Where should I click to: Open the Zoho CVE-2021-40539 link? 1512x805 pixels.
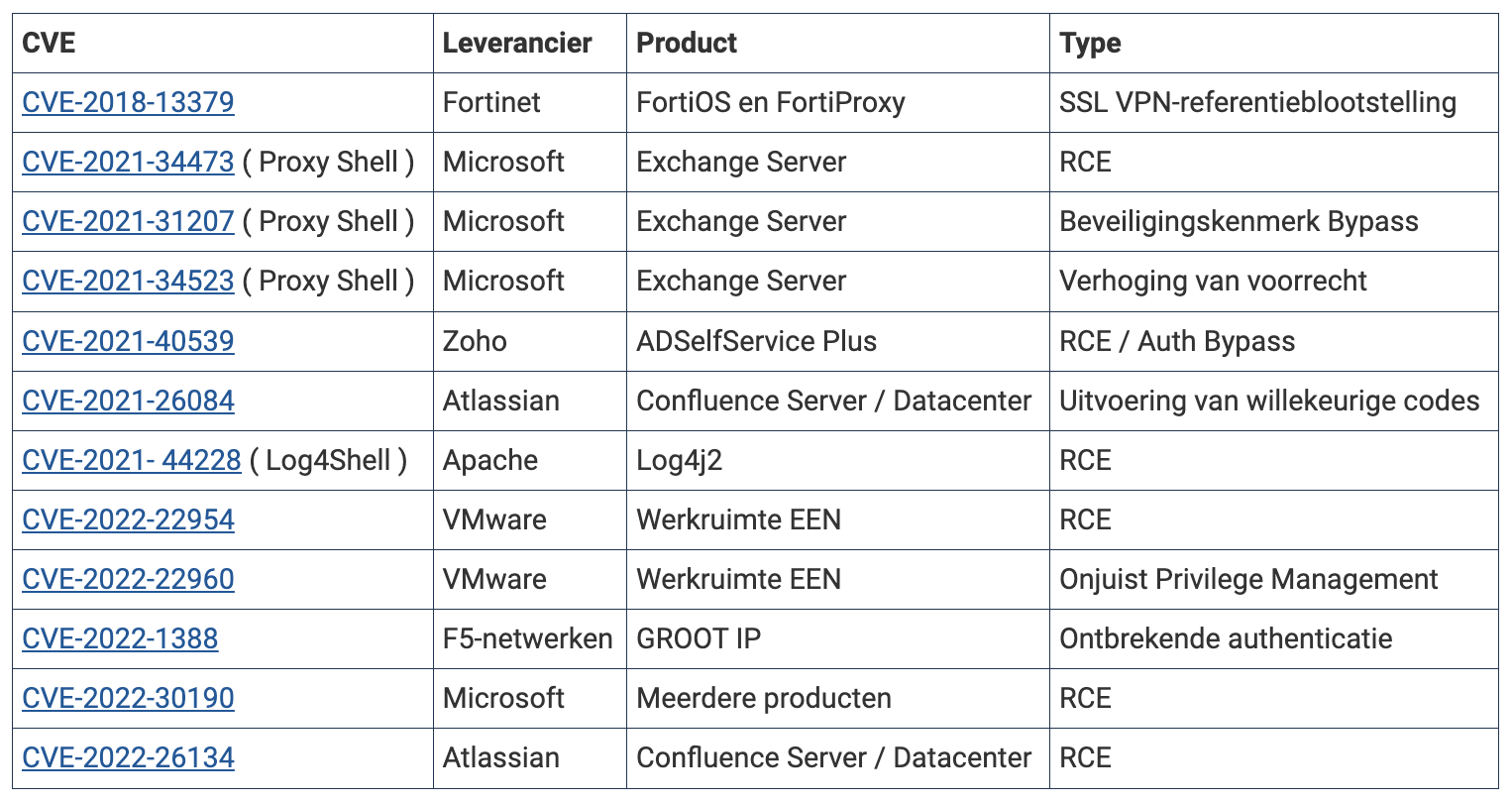click(x=128, y=342)
